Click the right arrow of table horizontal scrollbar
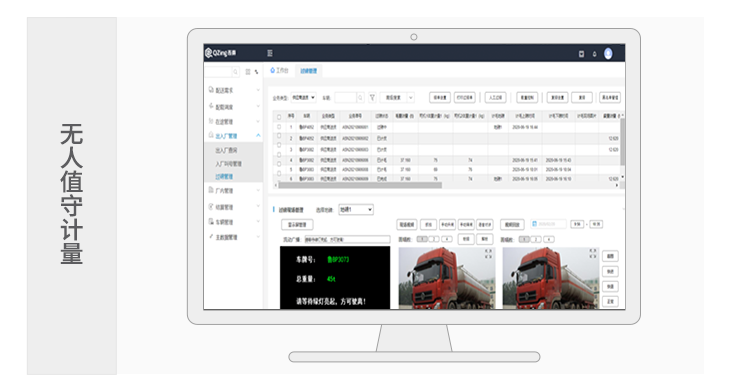Screen dimensions: 734x388 tap(617, 185)
